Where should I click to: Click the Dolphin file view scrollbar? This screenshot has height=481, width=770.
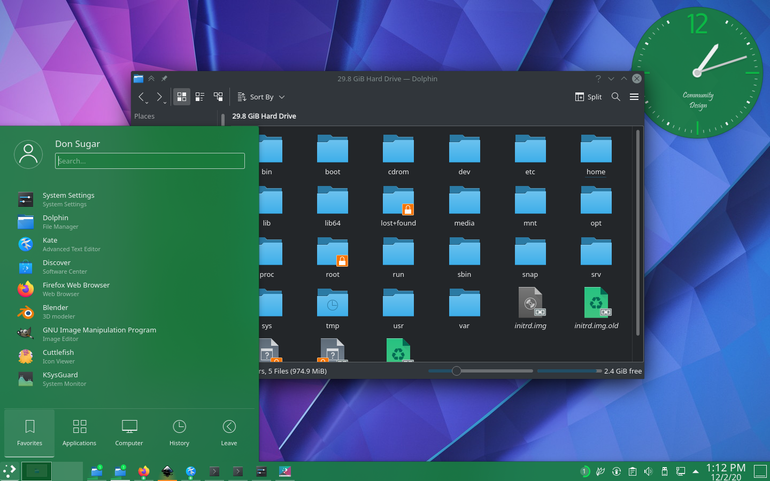tap(637, 233)
